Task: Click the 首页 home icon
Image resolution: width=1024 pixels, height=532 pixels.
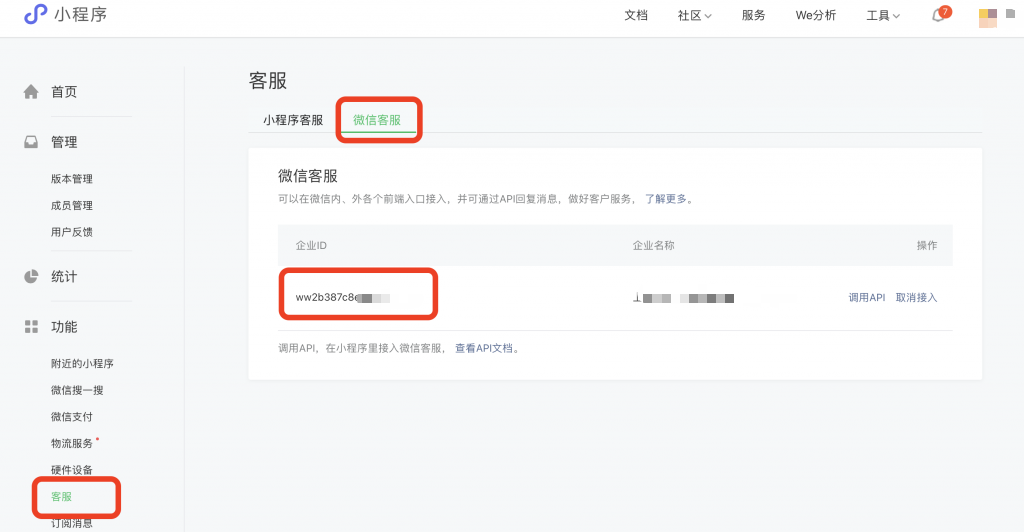Action: pyautogui.click(x=31, y=92)
